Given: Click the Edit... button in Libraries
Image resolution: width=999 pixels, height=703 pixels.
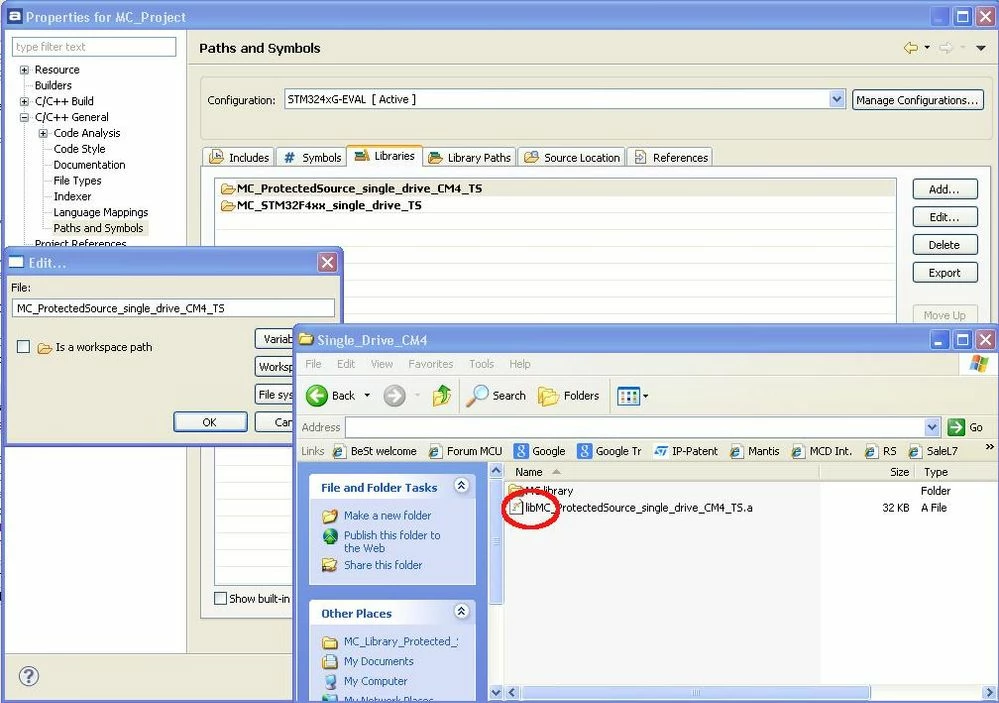Looking at the screenshot, I should tap(945, 217).
